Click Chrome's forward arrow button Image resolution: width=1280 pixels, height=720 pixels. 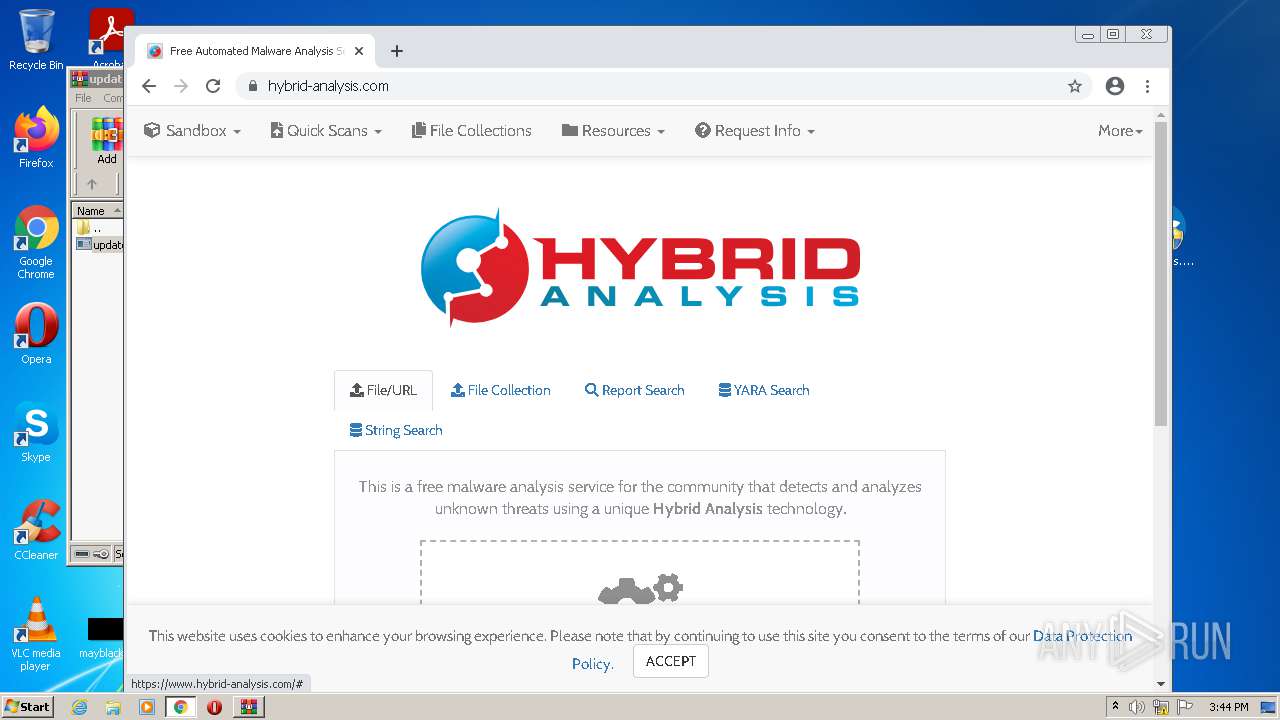181,86
